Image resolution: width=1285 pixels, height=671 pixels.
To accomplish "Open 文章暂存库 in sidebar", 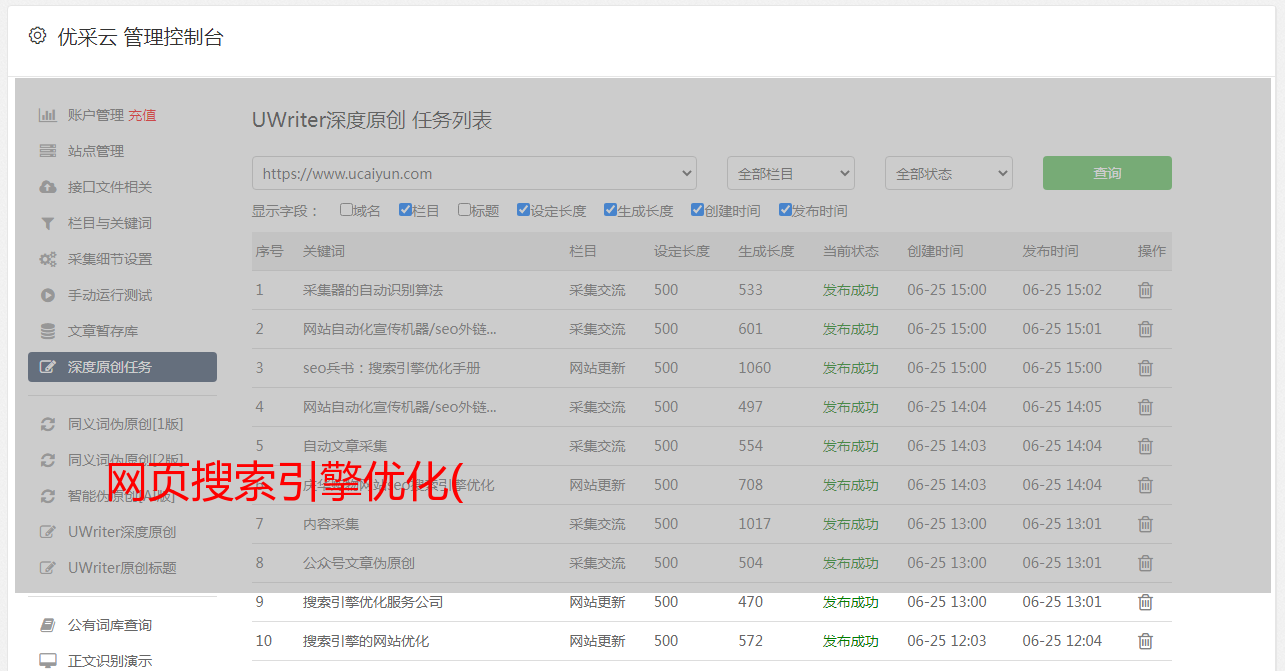I will tap(103, 331).
